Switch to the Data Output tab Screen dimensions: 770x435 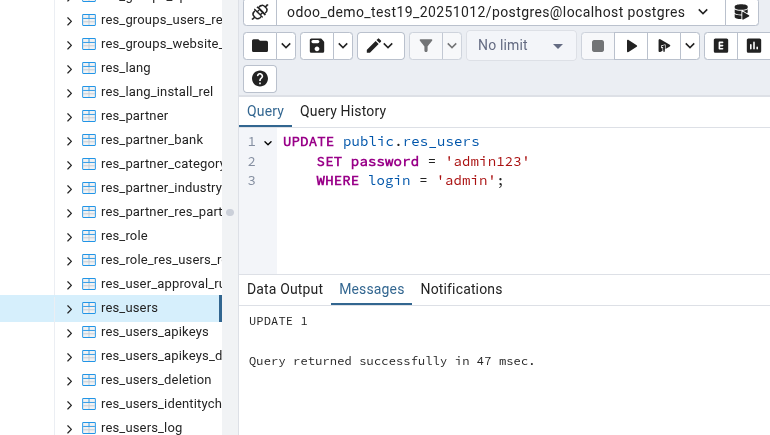coord(285,289)
